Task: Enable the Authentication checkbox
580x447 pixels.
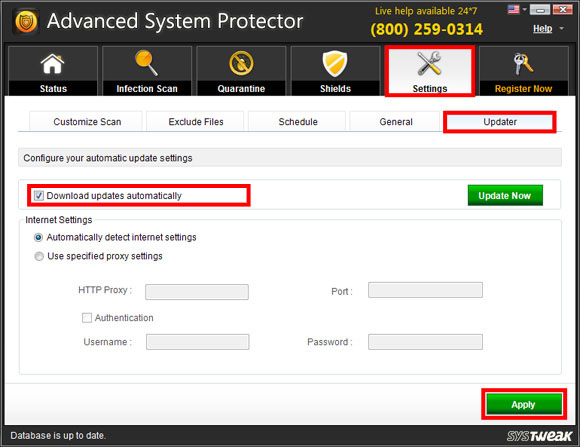Action: pyautogui.click(x=87, y=318)
